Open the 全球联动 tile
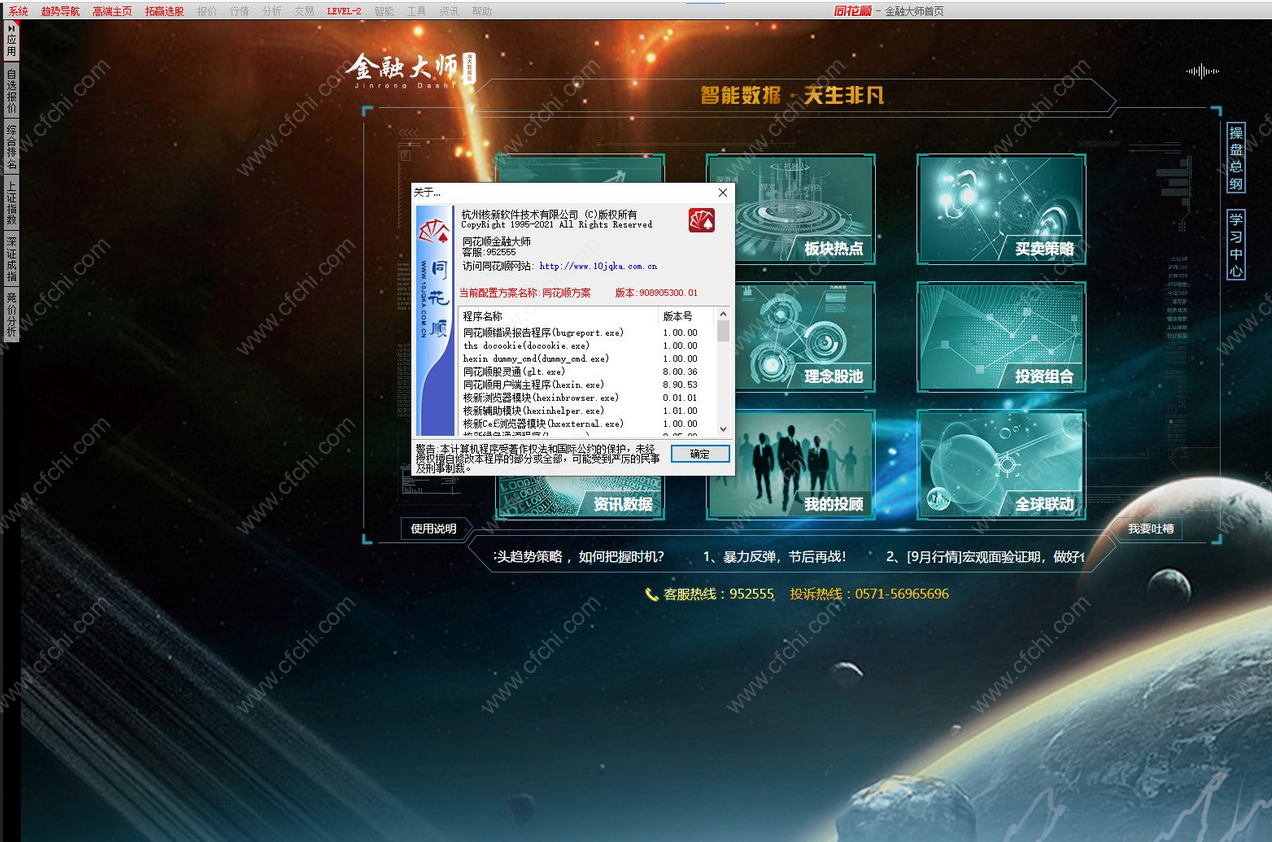The height and width of the screenshot is (842, 1272). [x=1001, y=465]
